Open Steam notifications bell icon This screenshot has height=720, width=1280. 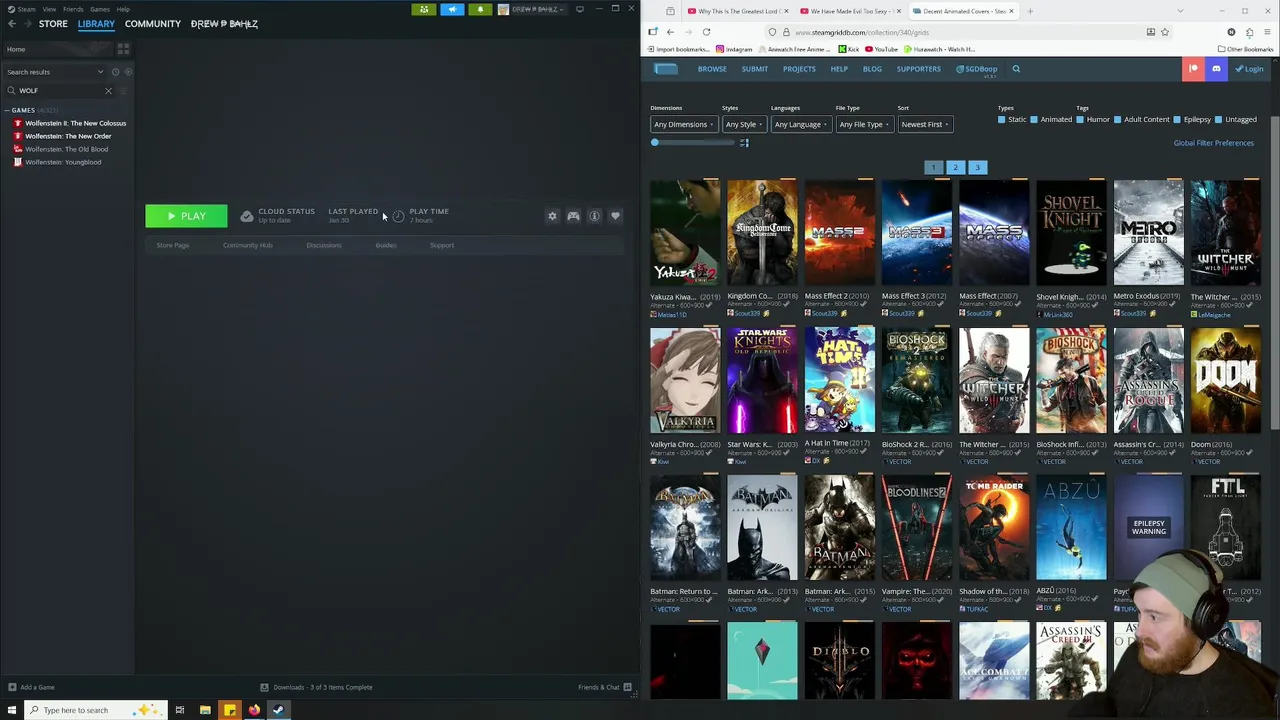480,9
